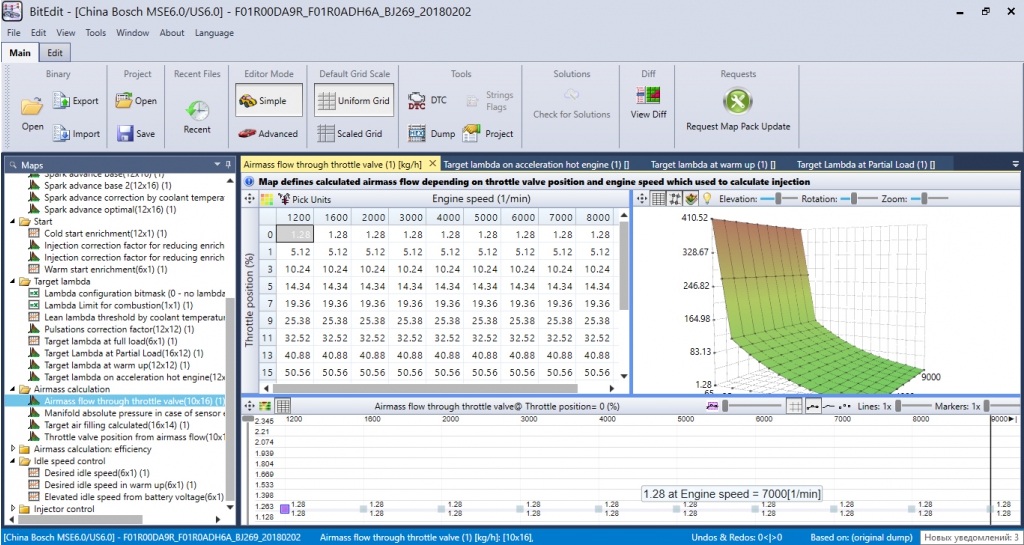
Task: Switch to Target Lambda at Partial Load tab
Action: tap(866, 164)
